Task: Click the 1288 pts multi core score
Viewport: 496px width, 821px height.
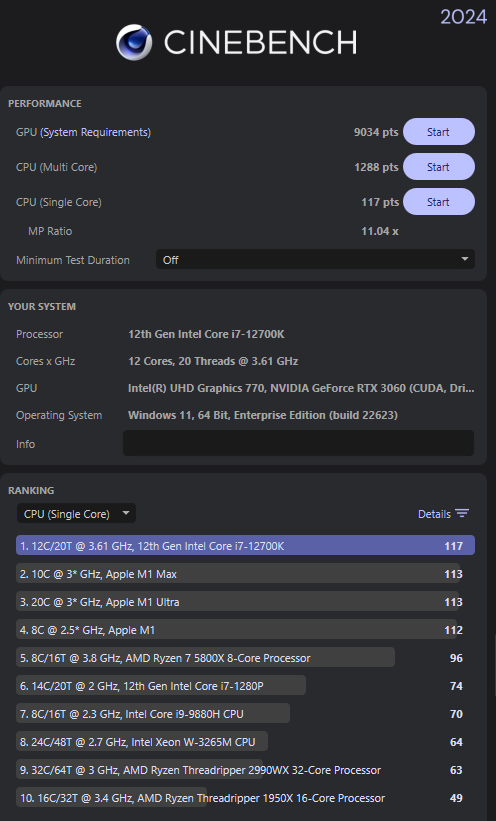Action: (376, 167)
